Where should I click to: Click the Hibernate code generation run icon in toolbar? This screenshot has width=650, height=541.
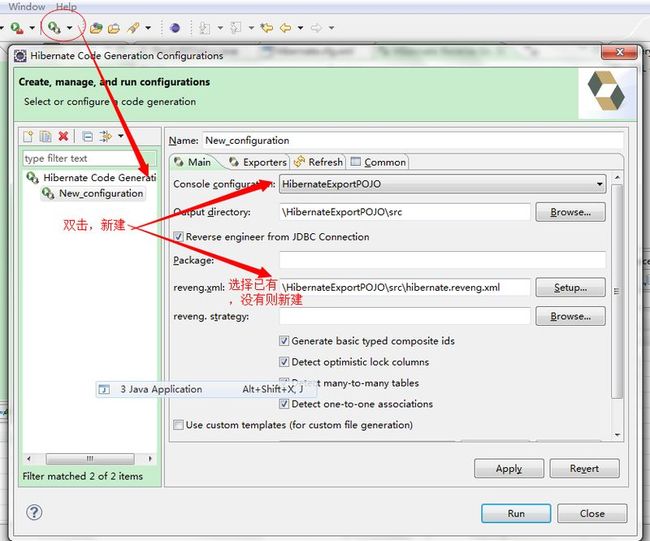54,28
